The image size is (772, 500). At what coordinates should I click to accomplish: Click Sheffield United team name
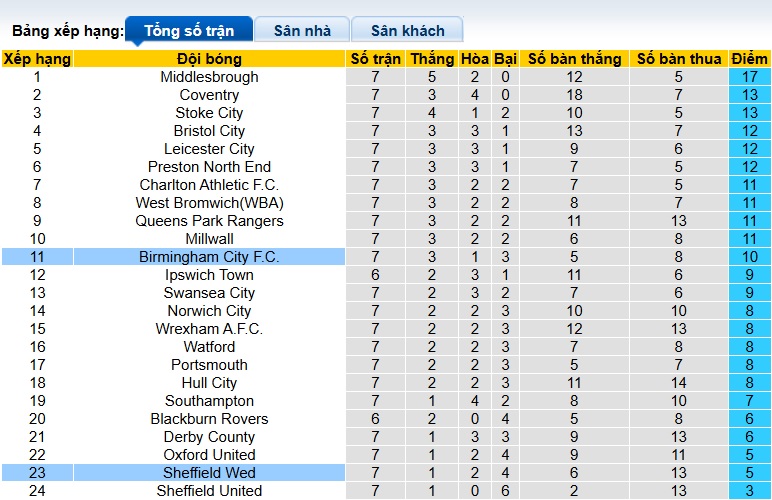click(209, 491)
